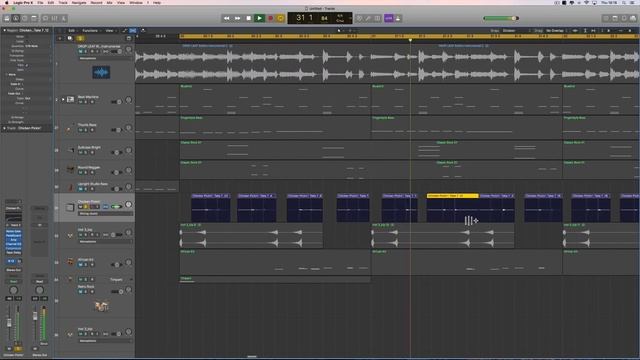Open the Library panel icon
Screen dimensions: 640x360
(x=7, y=18)
